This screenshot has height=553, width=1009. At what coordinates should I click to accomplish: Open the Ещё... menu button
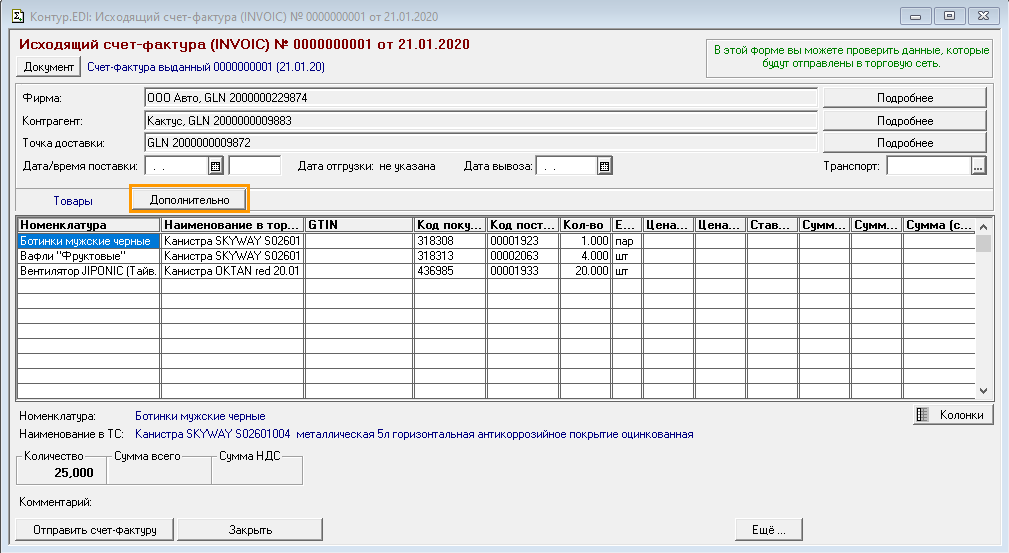[768, 529]
